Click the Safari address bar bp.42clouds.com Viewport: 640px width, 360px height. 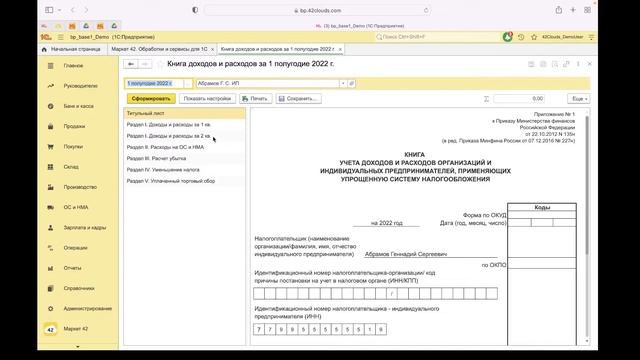tap(318, 10)
